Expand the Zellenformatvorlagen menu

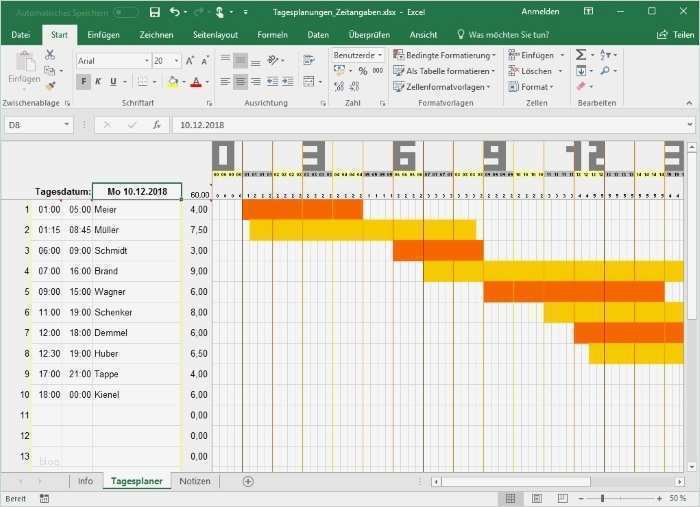442,87
